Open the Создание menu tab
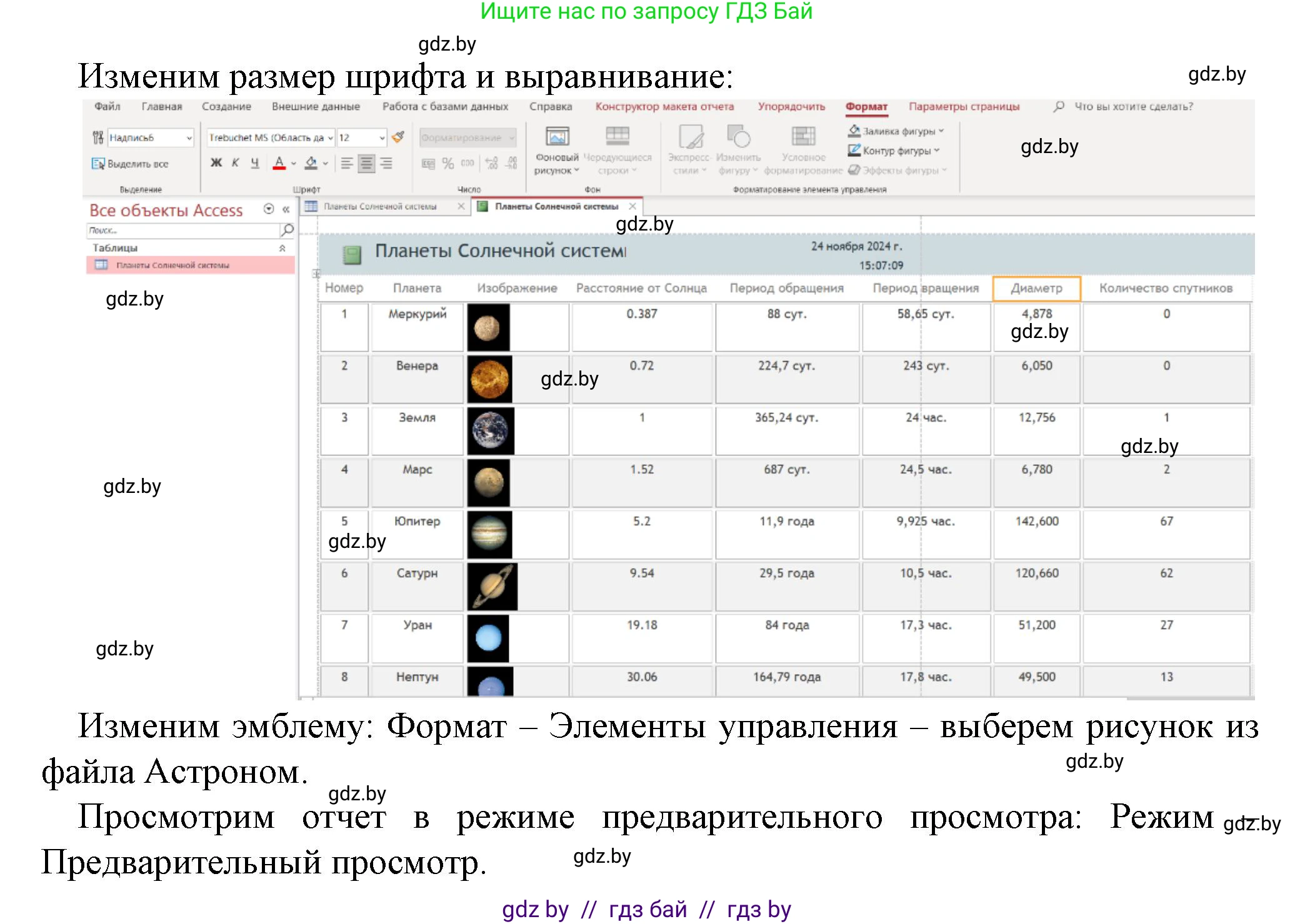 point(226,106)
